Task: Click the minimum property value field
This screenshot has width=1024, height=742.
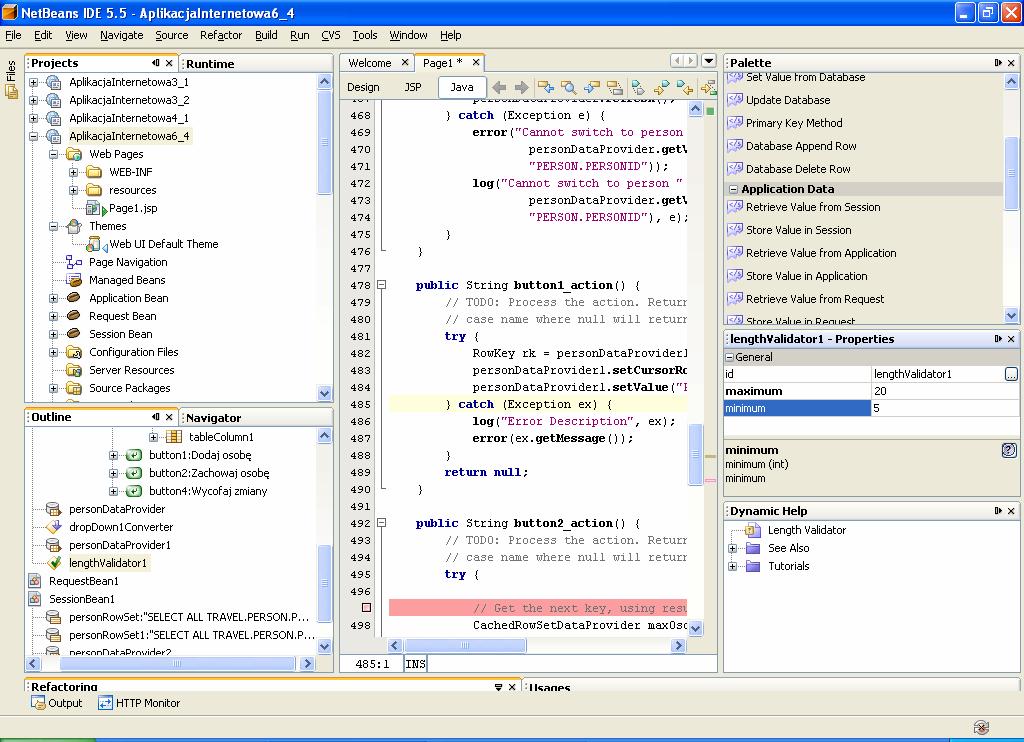Action: [x=945, y=408]
